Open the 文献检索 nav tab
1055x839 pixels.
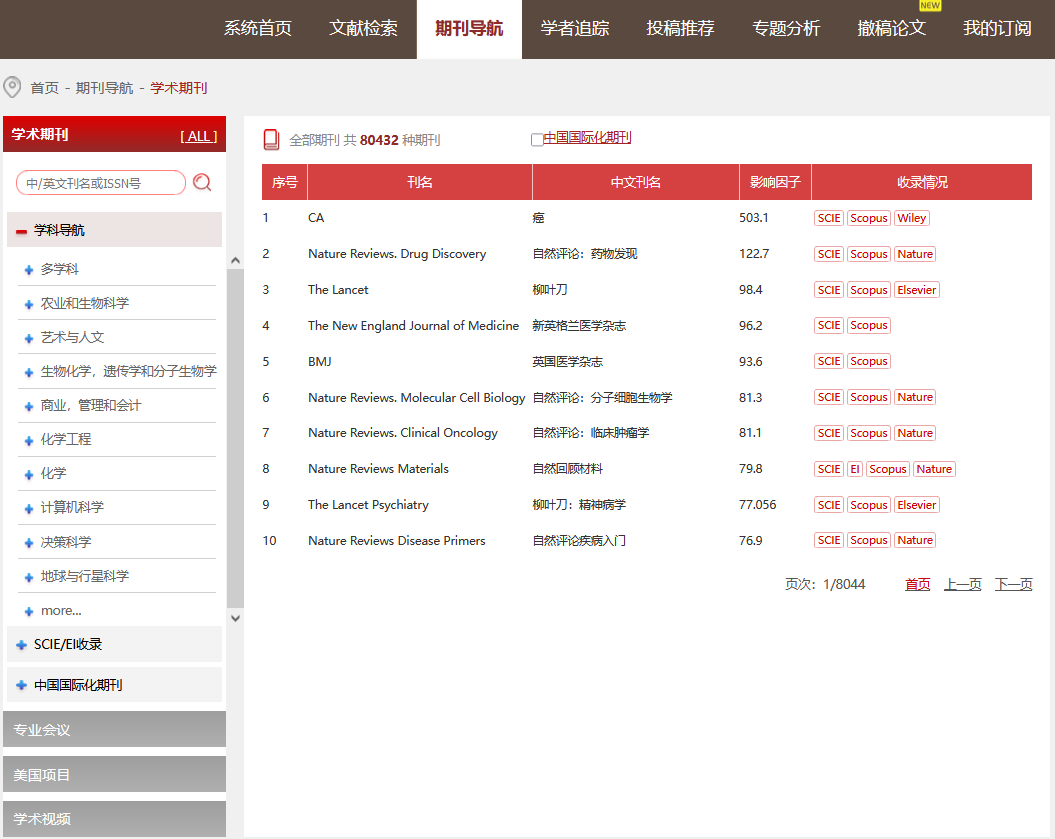tap(363, 28)
